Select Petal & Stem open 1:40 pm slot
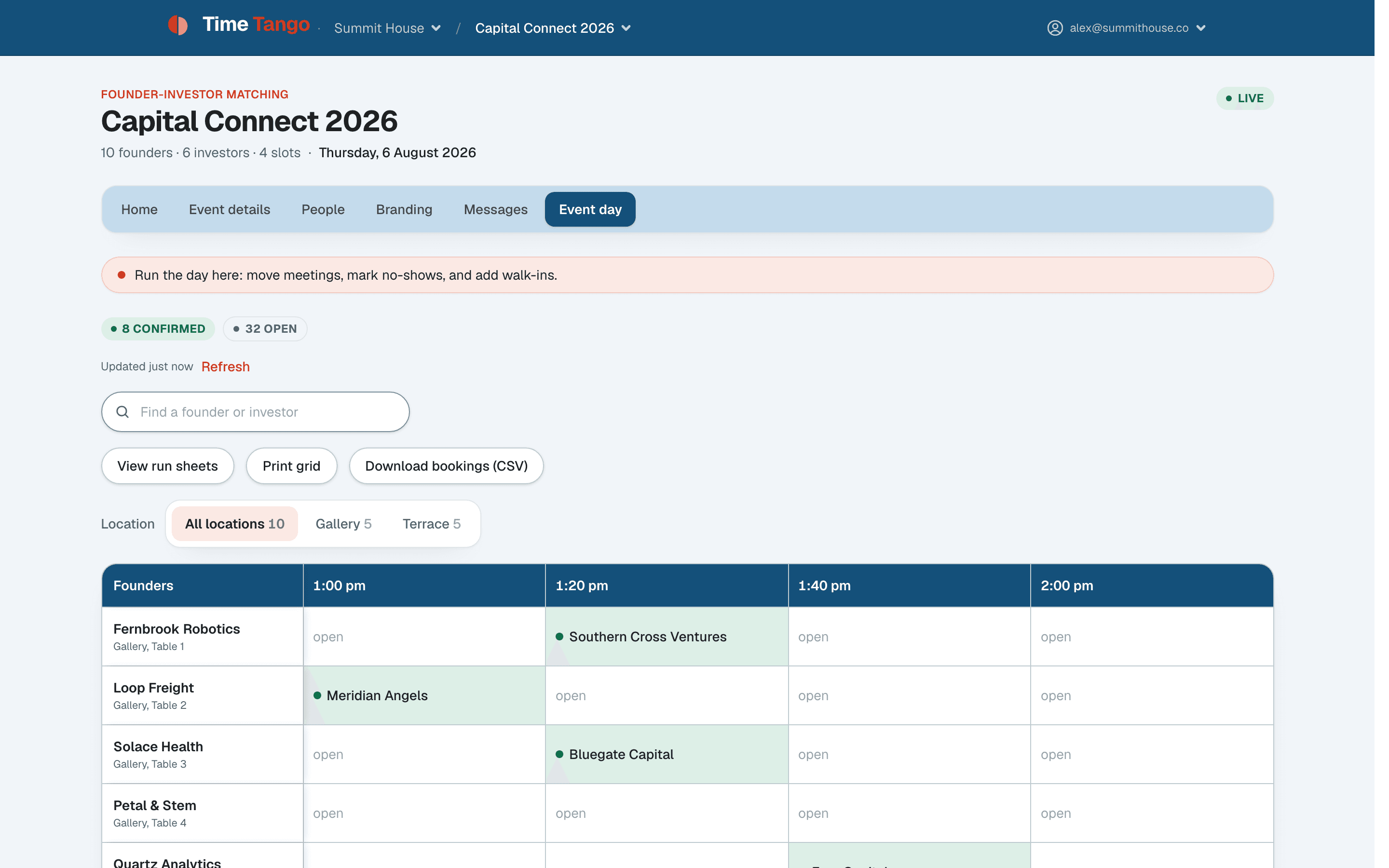Image resolution: width=1389 pixels, height=868 pixels. point(910,813)
